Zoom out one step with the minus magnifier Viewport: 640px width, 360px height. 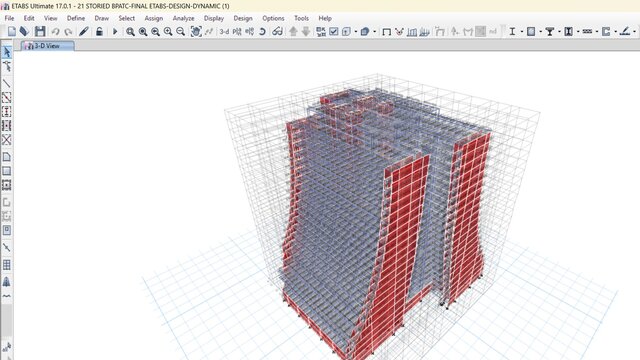[180, 31]
